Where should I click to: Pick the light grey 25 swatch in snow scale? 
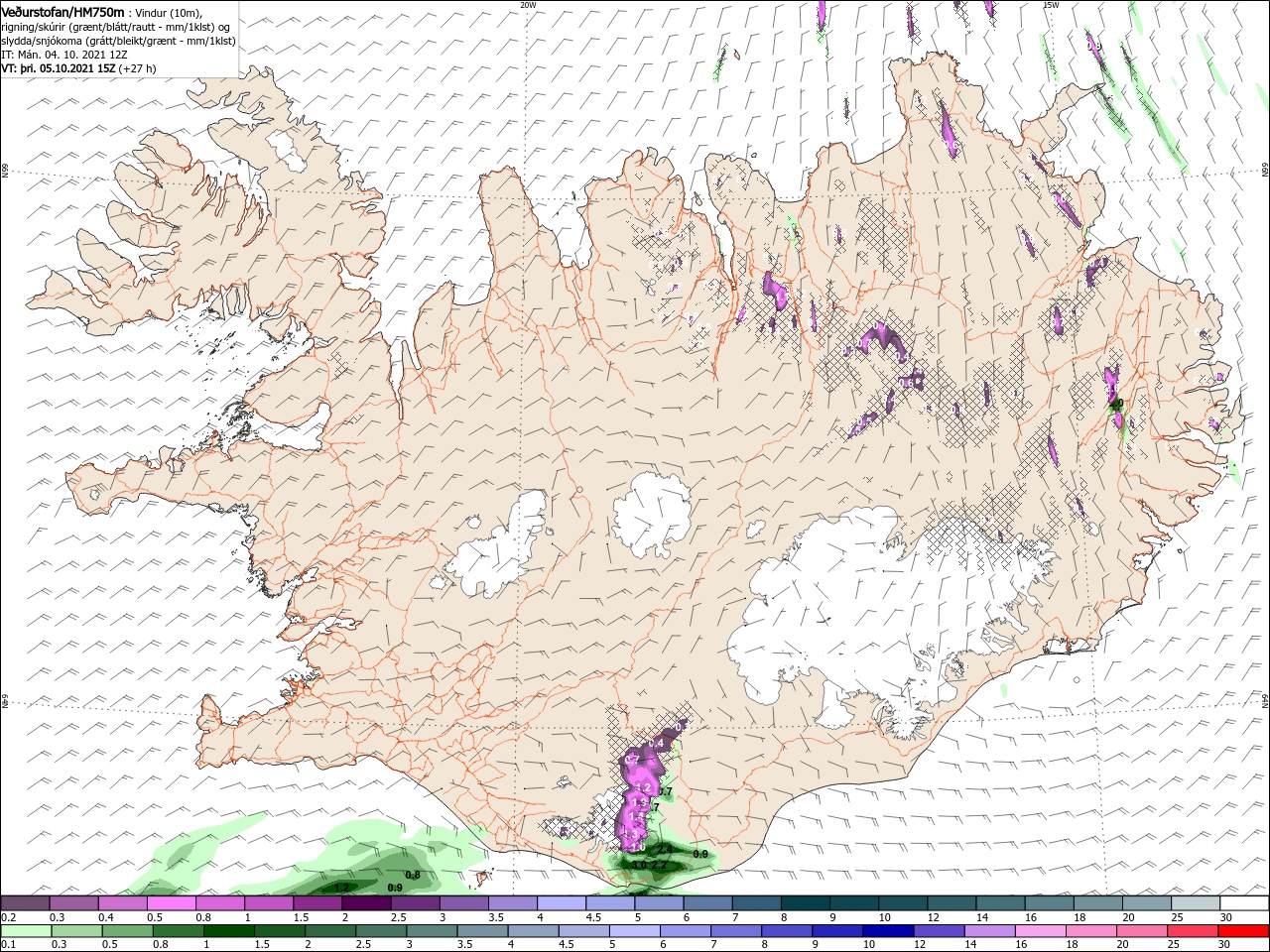pos(1197,903)
